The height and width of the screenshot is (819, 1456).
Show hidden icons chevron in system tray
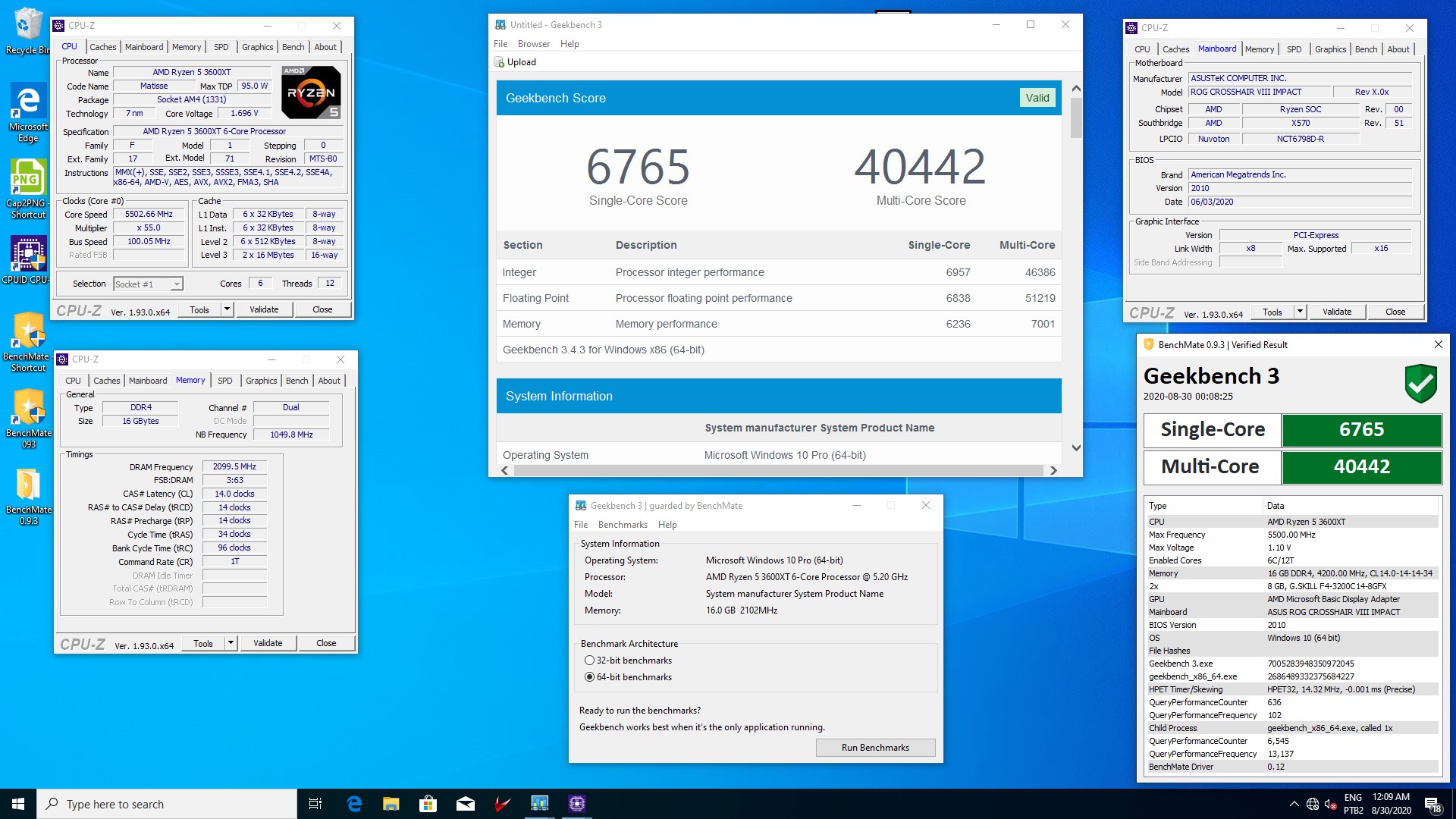pos(1294,805)
